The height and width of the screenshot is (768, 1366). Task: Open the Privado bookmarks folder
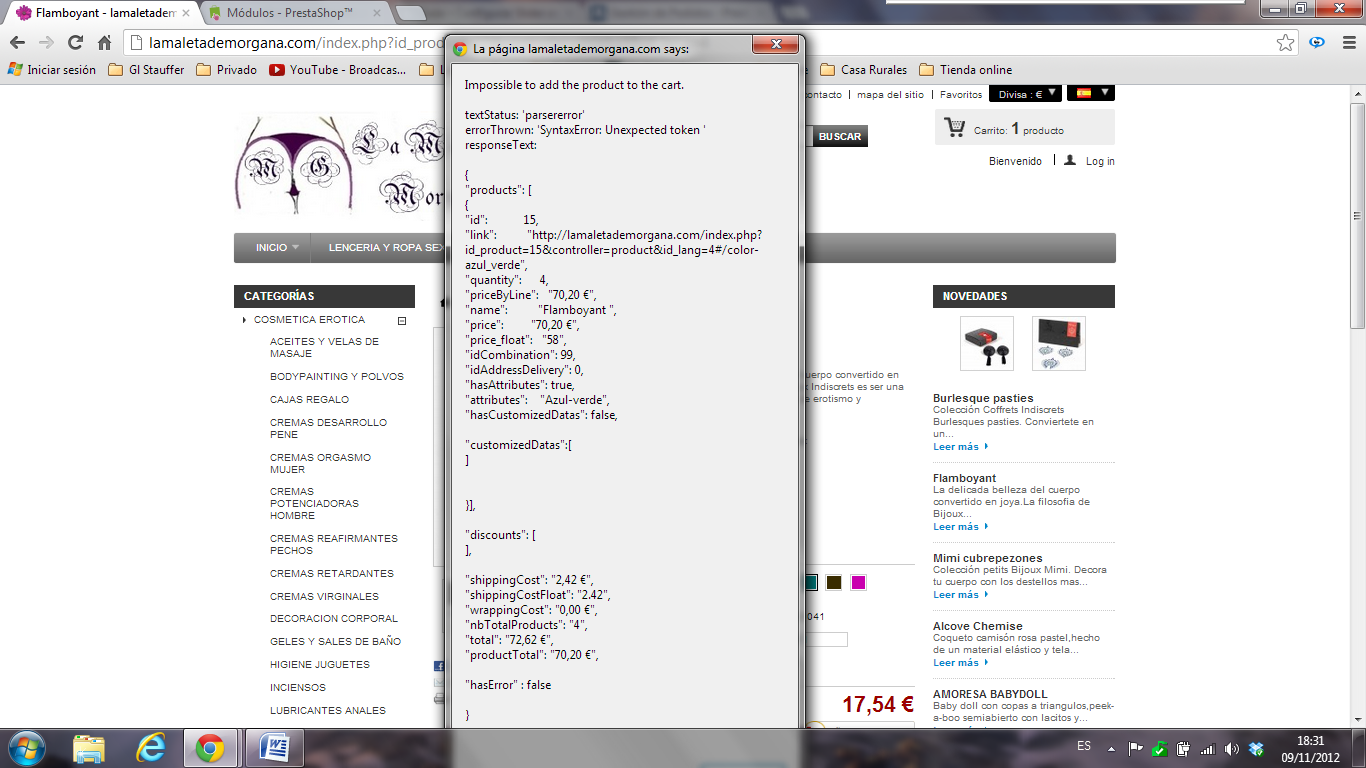[x=227, y=70]
